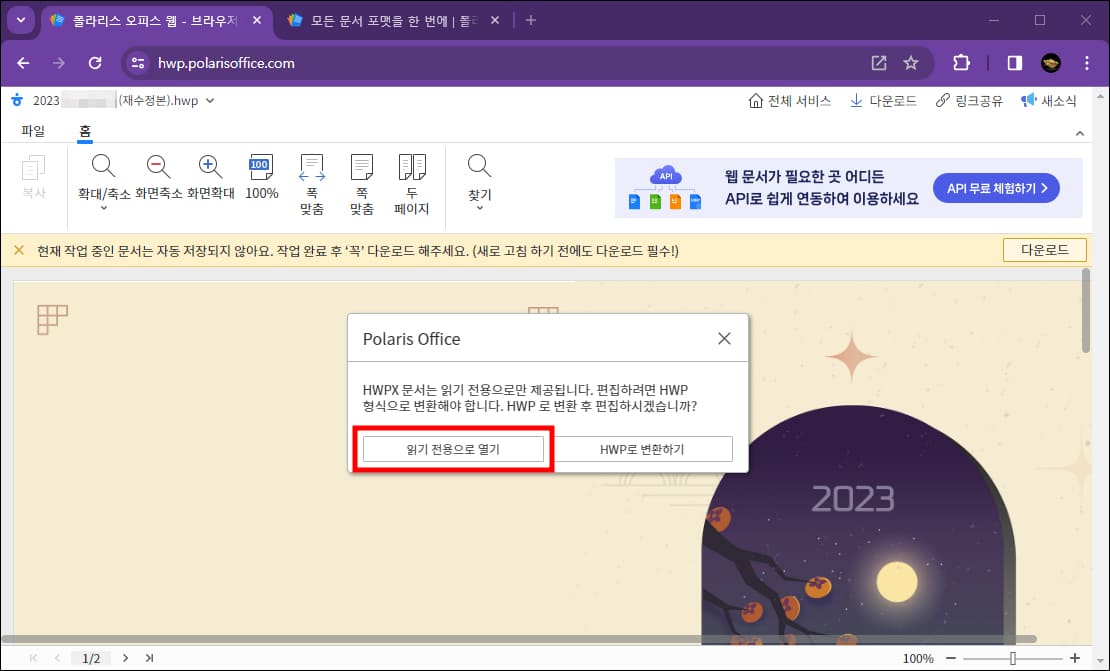Open the 새소식 news panel
Screen dimensions: 1110x671
(1051, 100)
